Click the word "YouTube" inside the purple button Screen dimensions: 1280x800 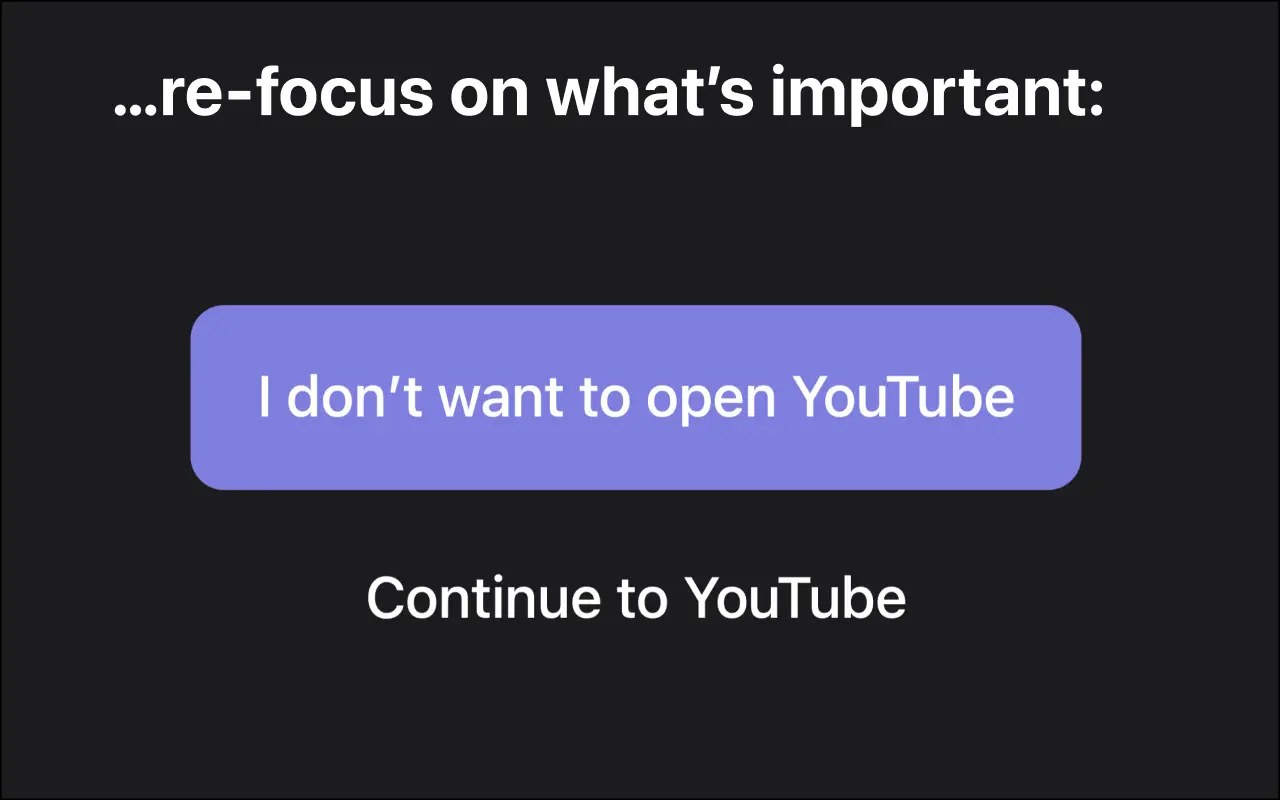(x=904, y=397)
